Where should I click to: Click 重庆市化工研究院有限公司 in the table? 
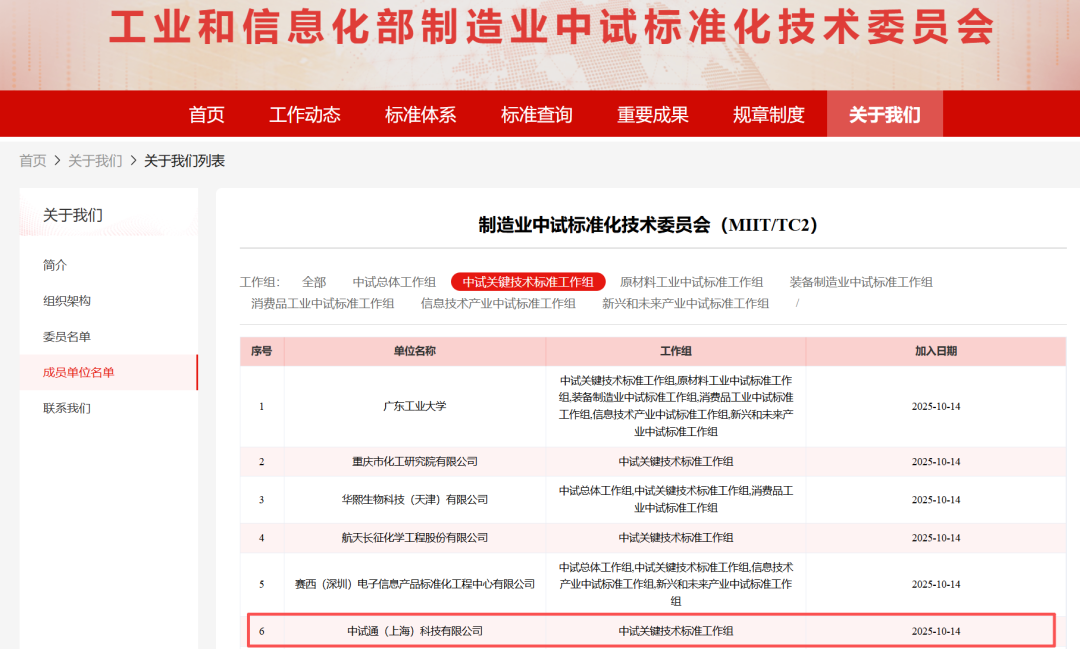[415, 461]
